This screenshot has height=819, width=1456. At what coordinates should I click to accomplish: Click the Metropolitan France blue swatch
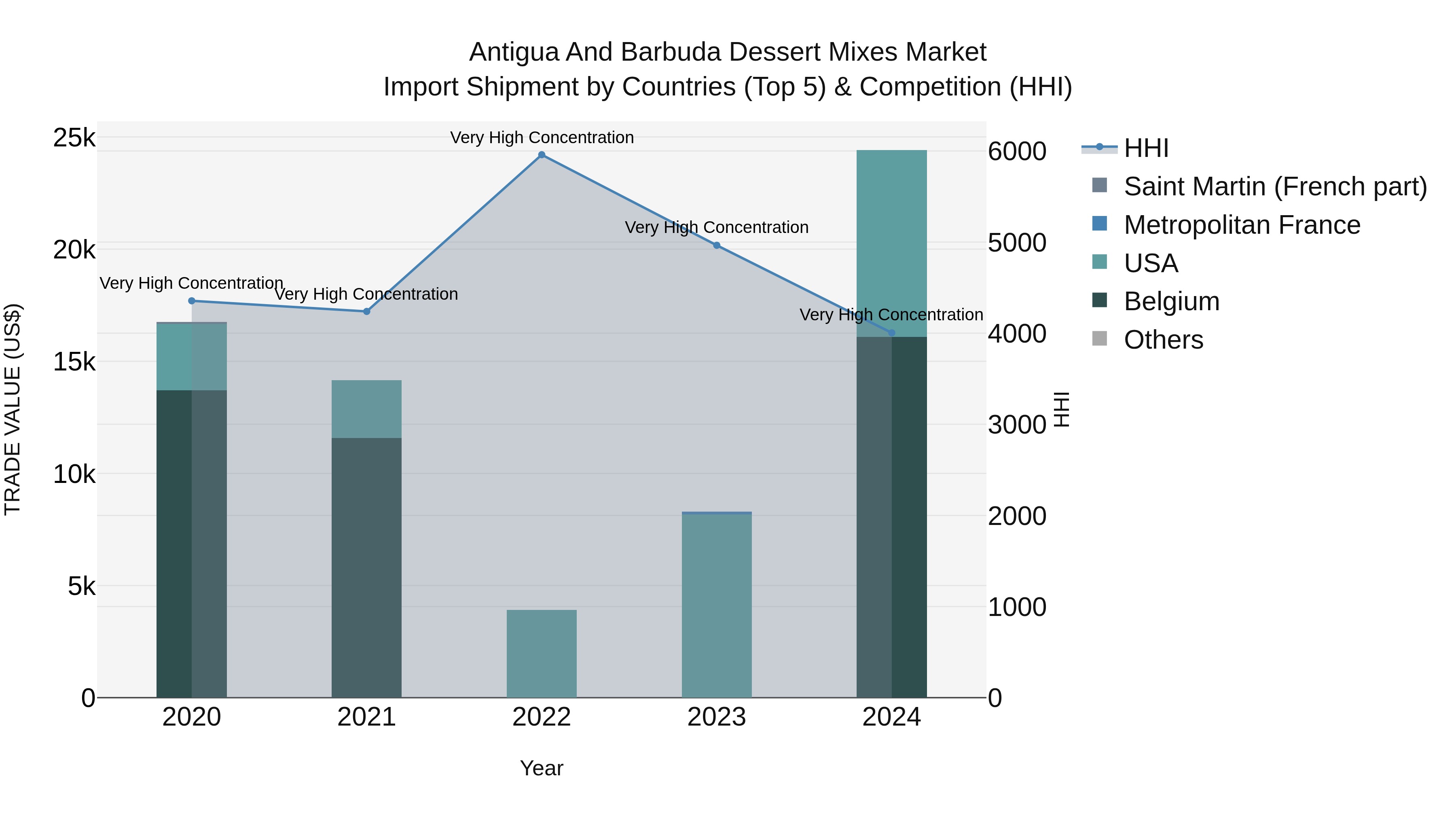tap(1100, 223)
